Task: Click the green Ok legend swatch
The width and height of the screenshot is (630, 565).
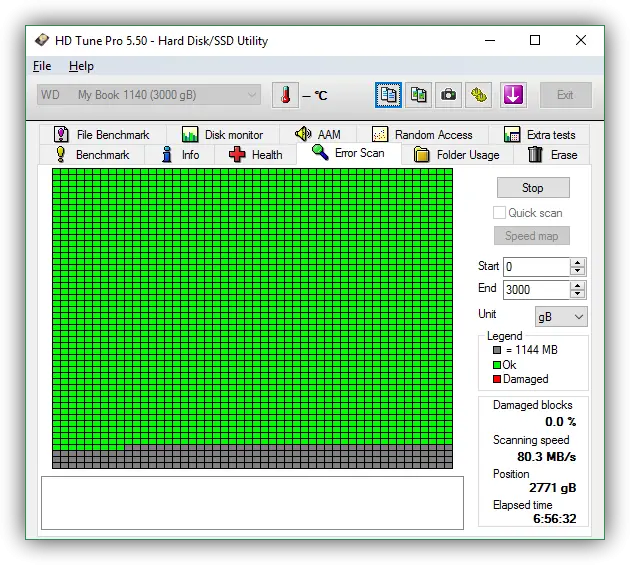Action: [497, 365]
